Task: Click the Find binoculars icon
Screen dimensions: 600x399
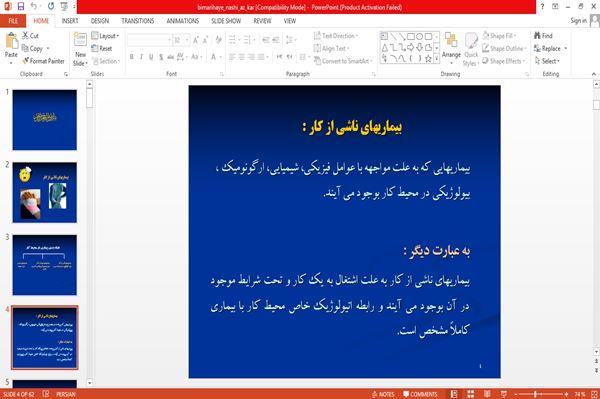Action: tap(543, 36)
